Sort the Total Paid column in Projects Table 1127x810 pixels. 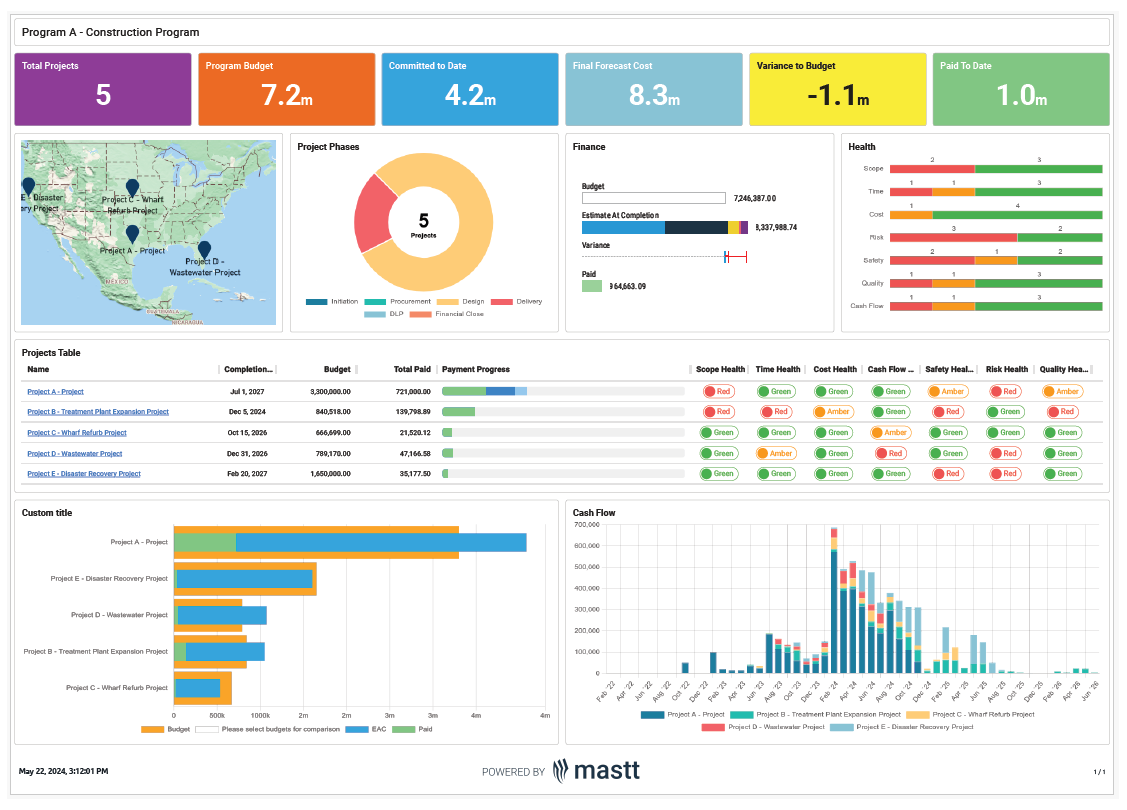click(x=413, y=369)
